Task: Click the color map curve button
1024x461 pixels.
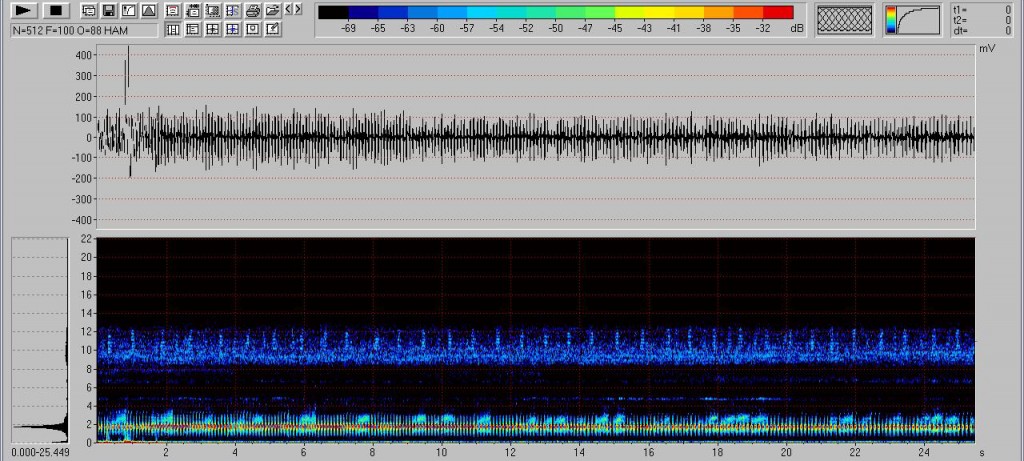Action: 912,20
